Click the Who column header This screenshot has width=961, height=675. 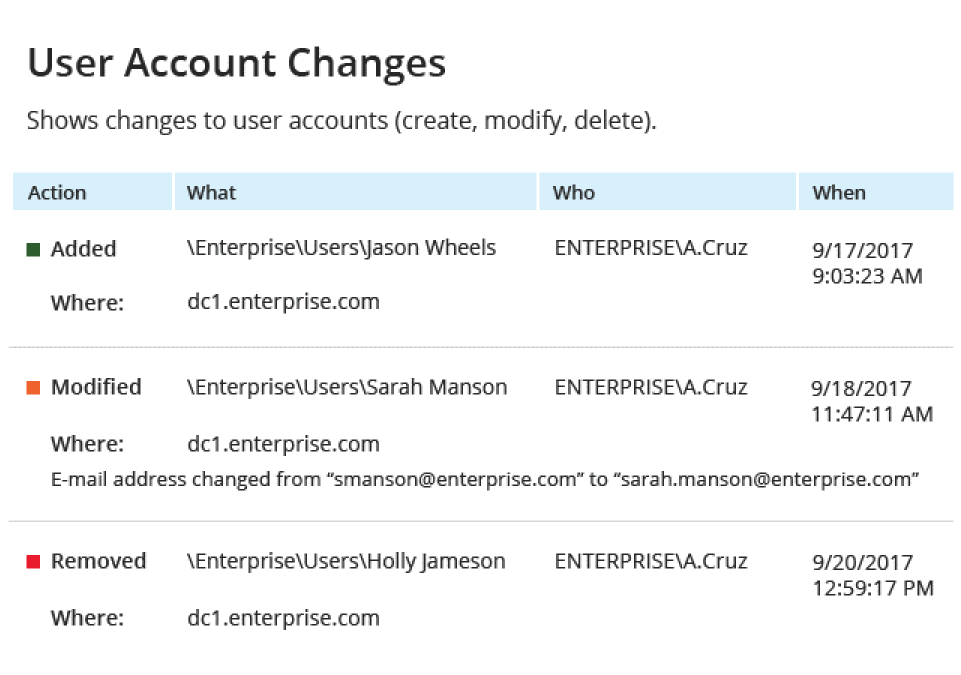(x=574, y=193)
